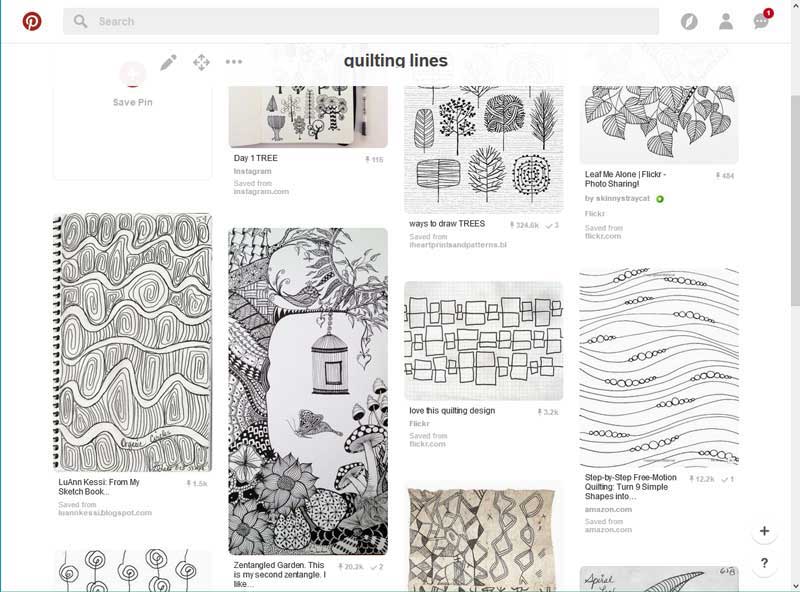This screenshot has width=800, height=592.
Task: Open the explore compass icon
Action: click(689, 21)
